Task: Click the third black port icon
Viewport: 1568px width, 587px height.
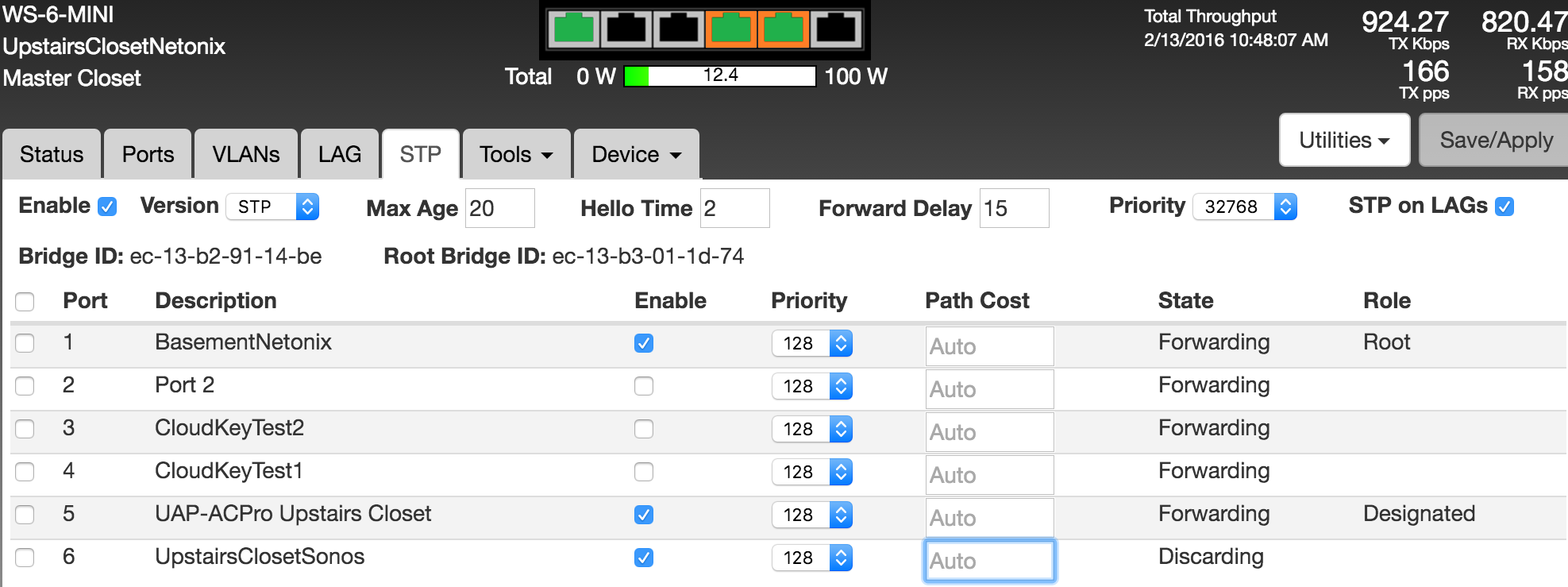Action: coord(678,29)
